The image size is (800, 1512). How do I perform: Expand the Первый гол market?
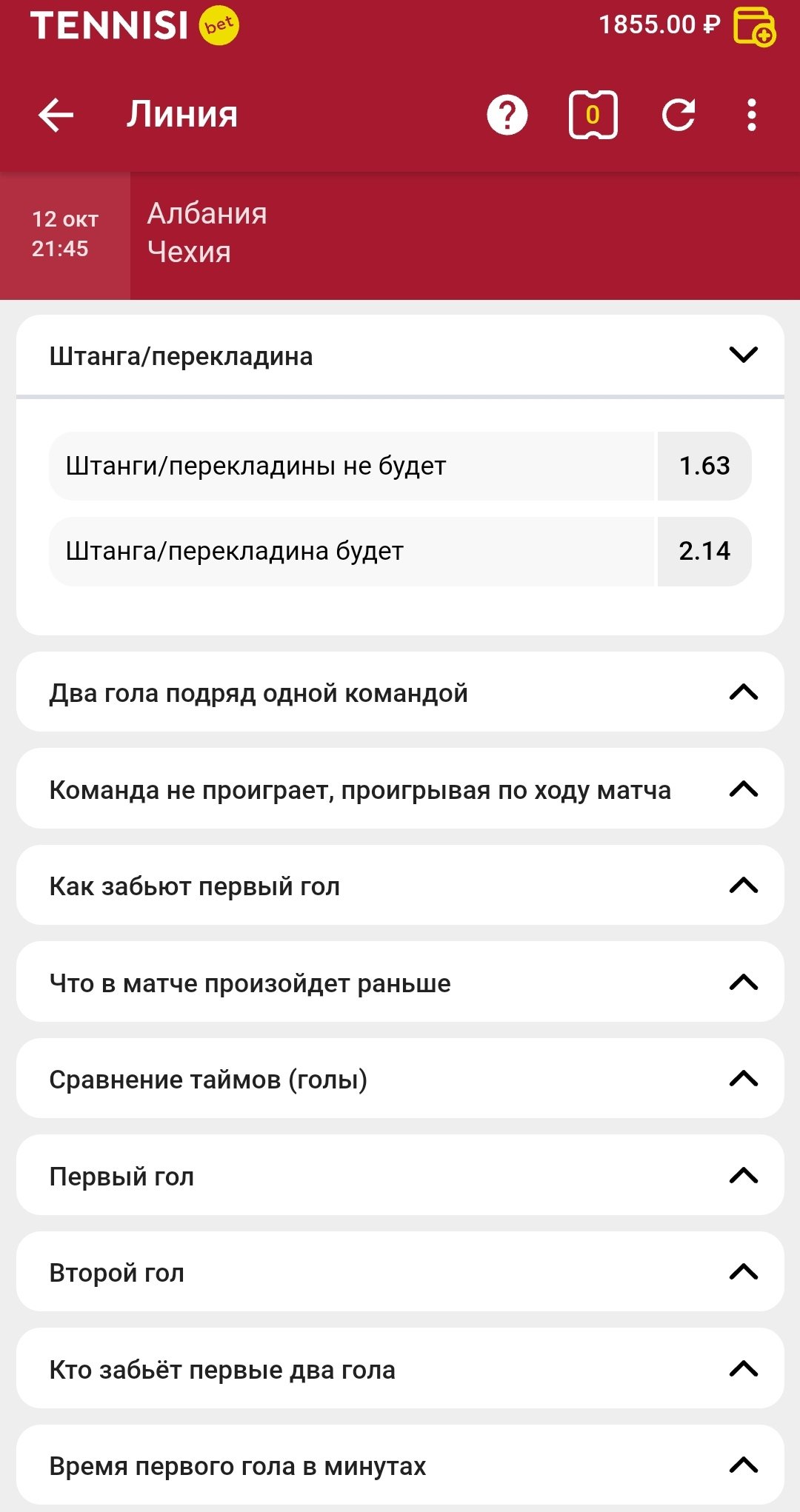click(x=743, y=1176)
